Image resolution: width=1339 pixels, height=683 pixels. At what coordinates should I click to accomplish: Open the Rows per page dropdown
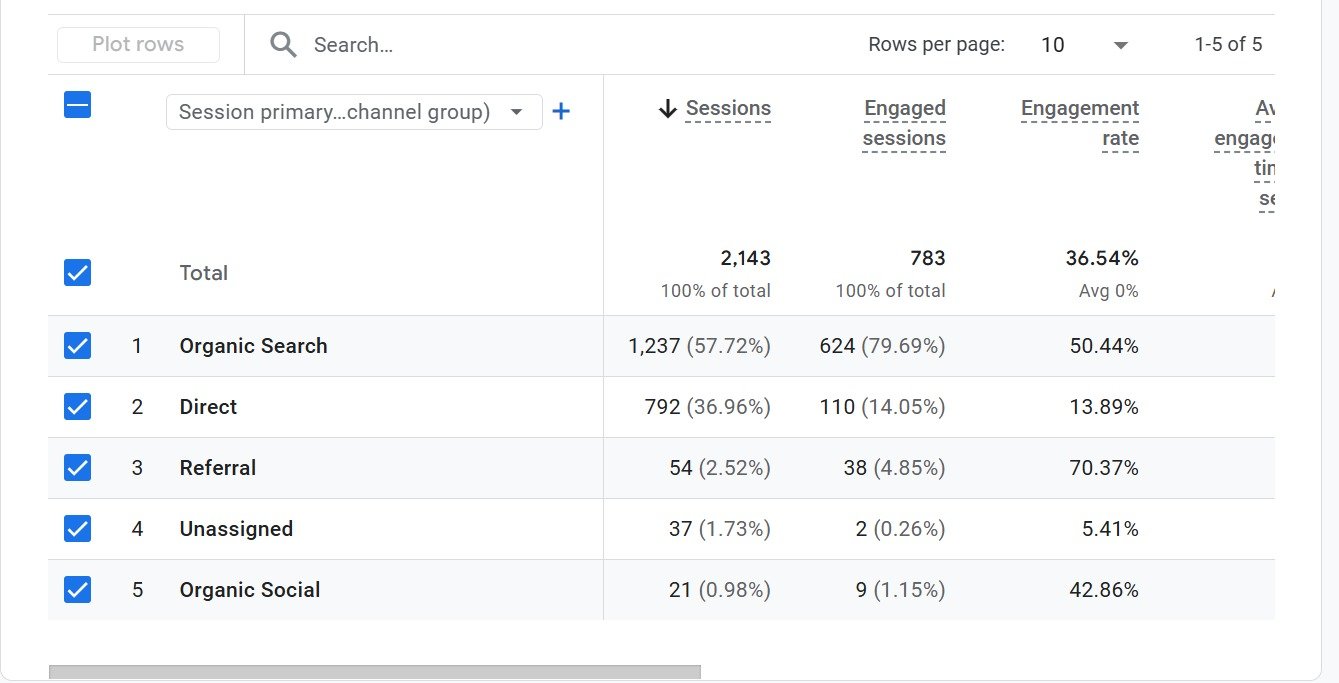click(1084, 45)
